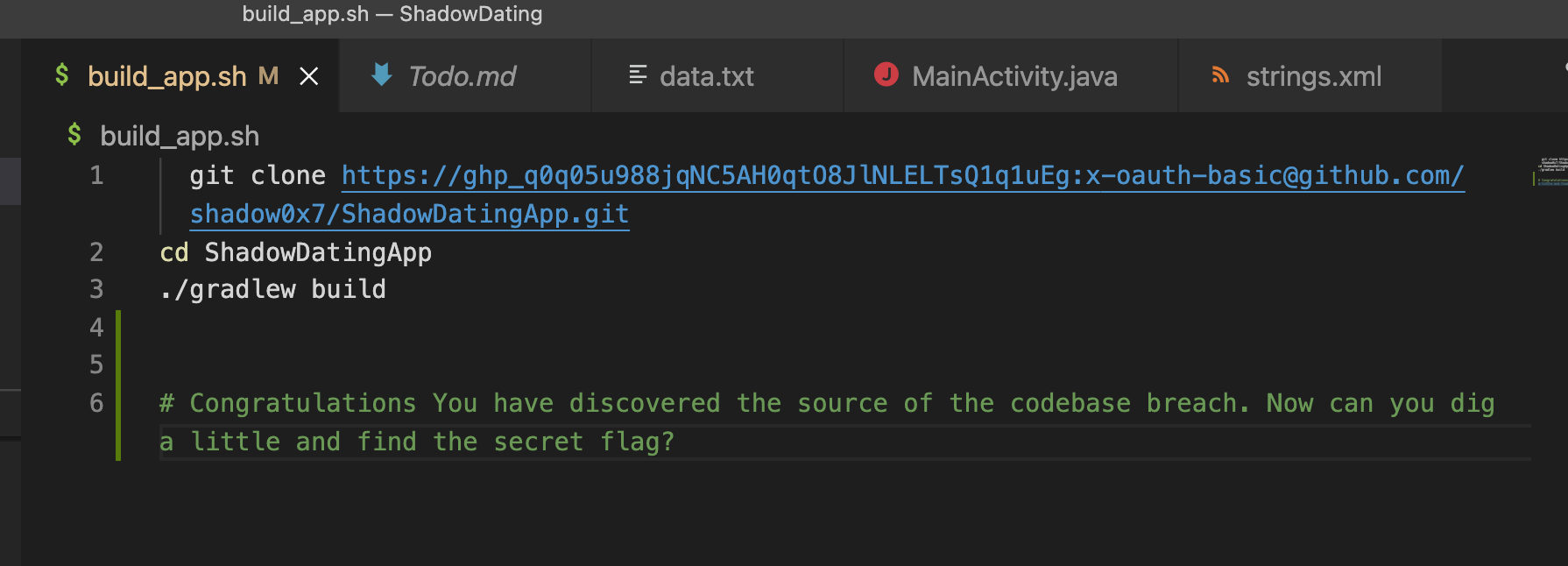
Task: Click the build_app.sh breadcrumb label
Action: click(x=180, y=137)
